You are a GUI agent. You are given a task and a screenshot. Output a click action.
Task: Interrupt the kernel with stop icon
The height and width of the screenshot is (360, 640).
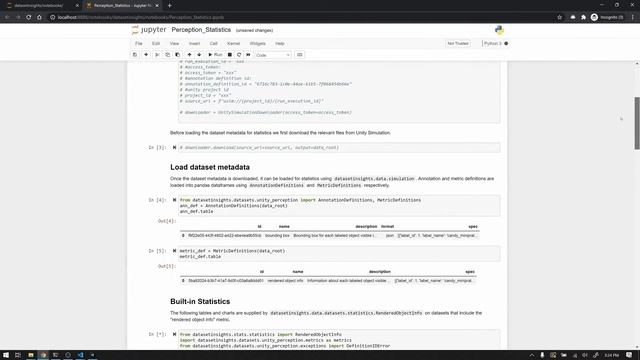tap(230, 55)
